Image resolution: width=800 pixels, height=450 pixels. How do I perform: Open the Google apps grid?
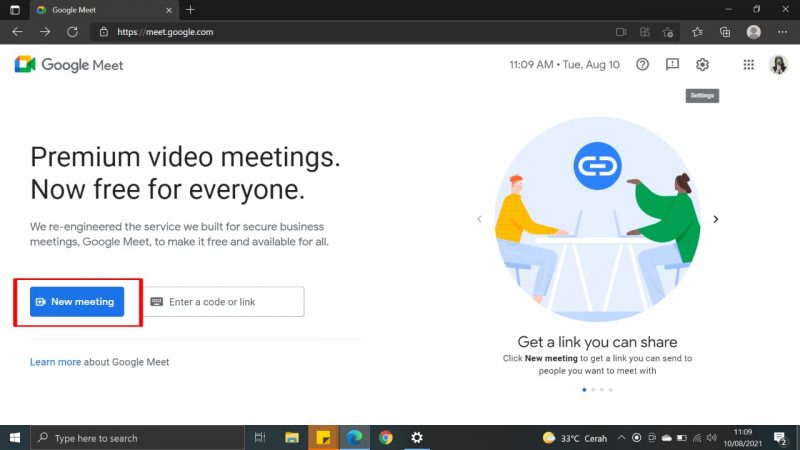coord(748,64)
